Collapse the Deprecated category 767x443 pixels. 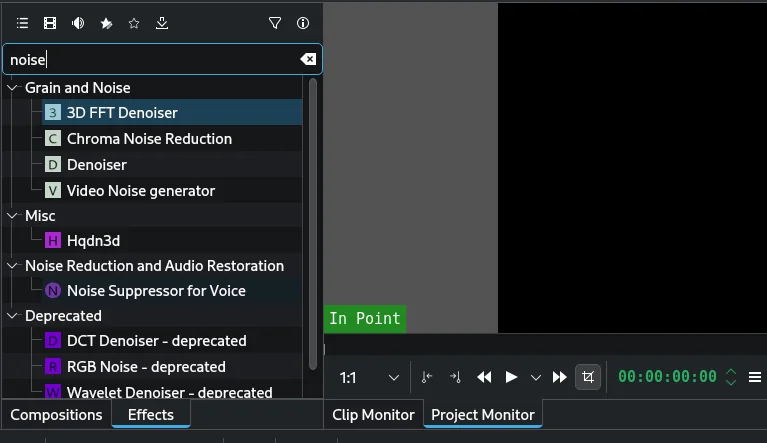click(12, 316)
